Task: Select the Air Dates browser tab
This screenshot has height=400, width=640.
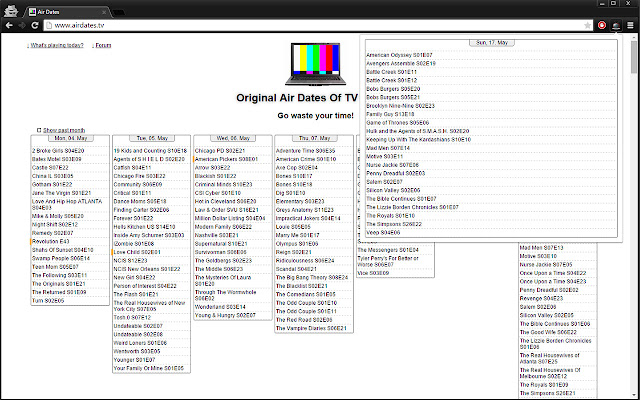Action: pyautogui.click(x=67, y=12)
